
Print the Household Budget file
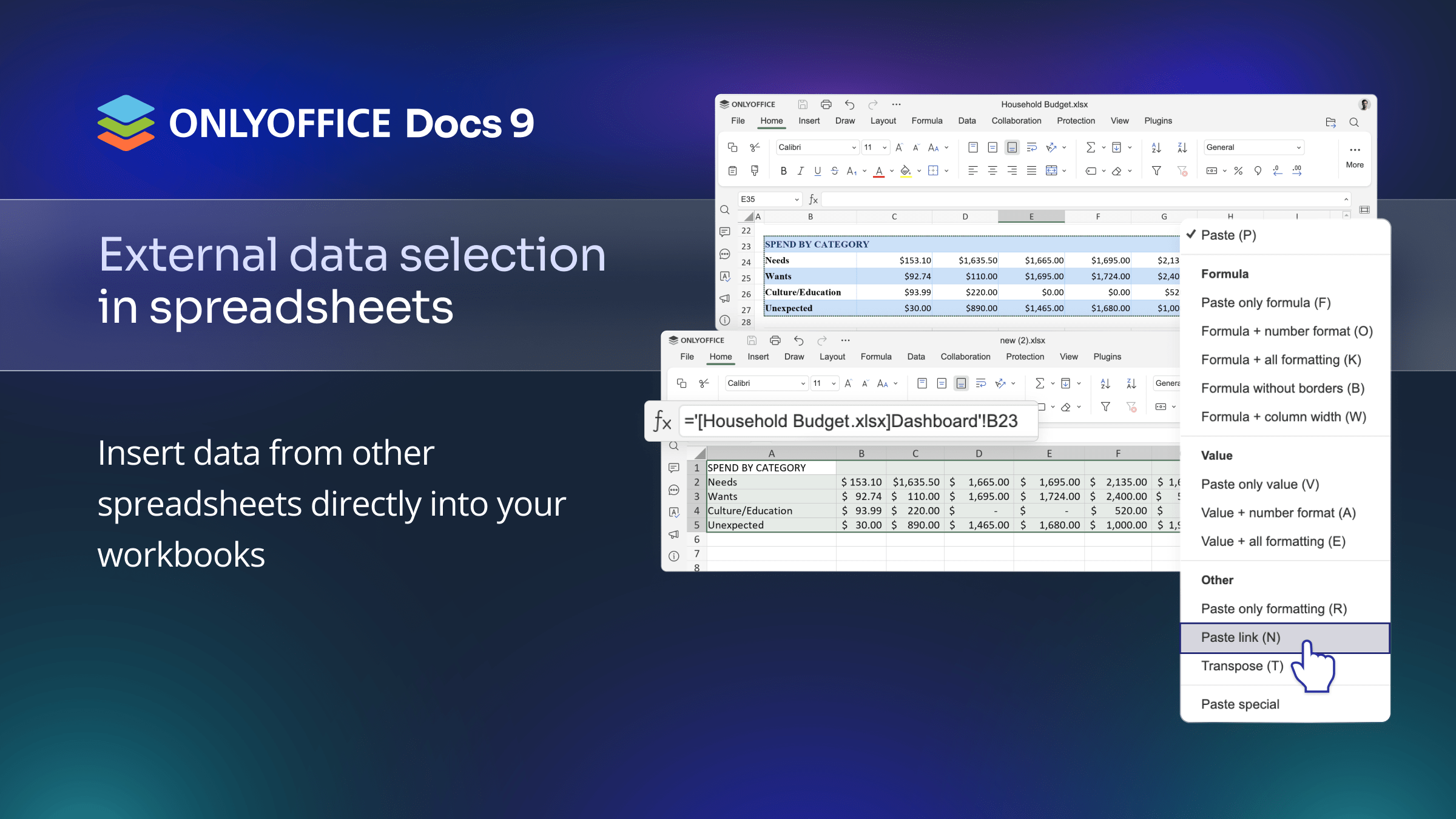pyautogui.click(x=826, y=104)
